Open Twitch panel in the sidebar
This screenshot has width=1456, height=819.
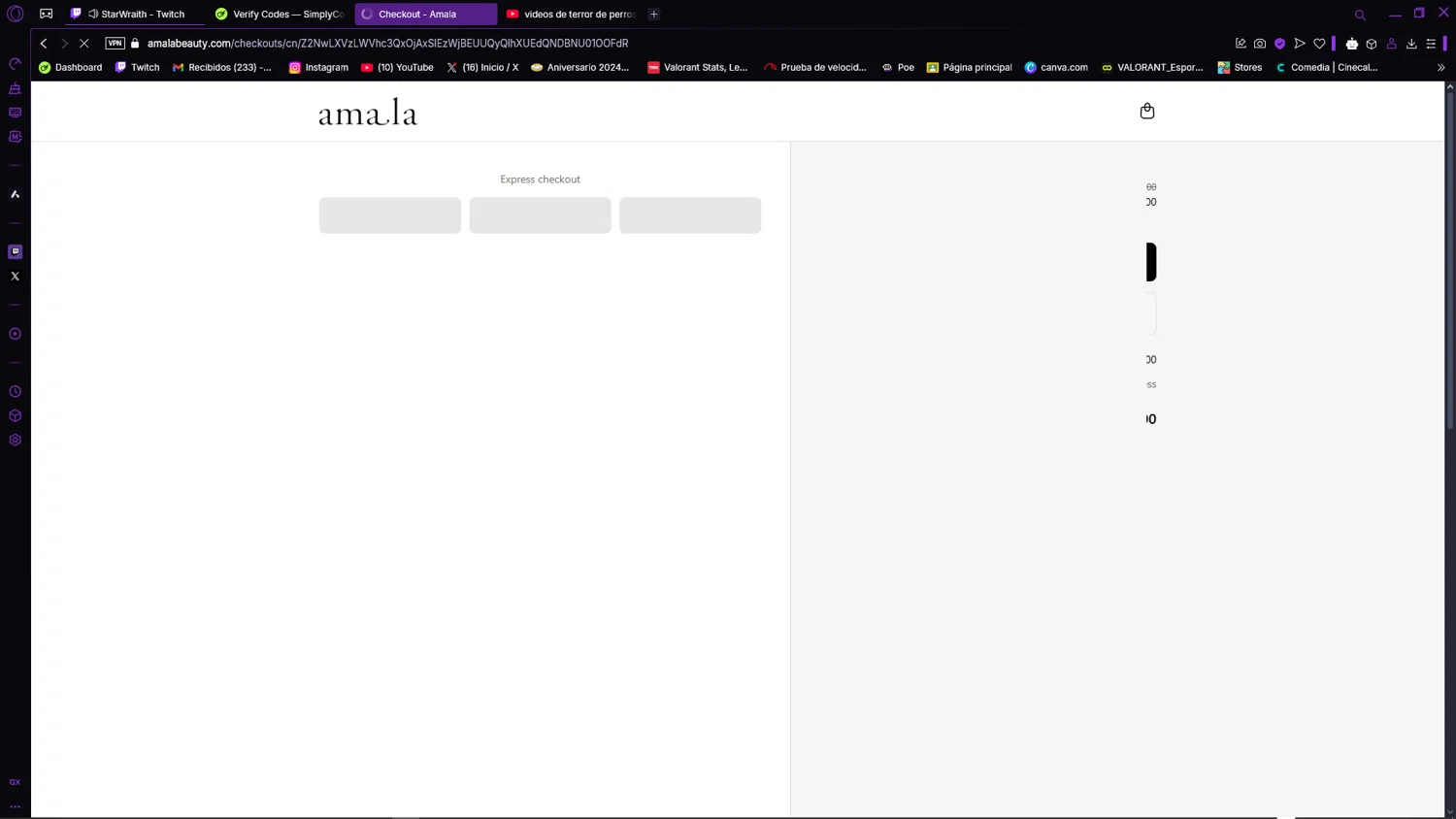point(15,251)
